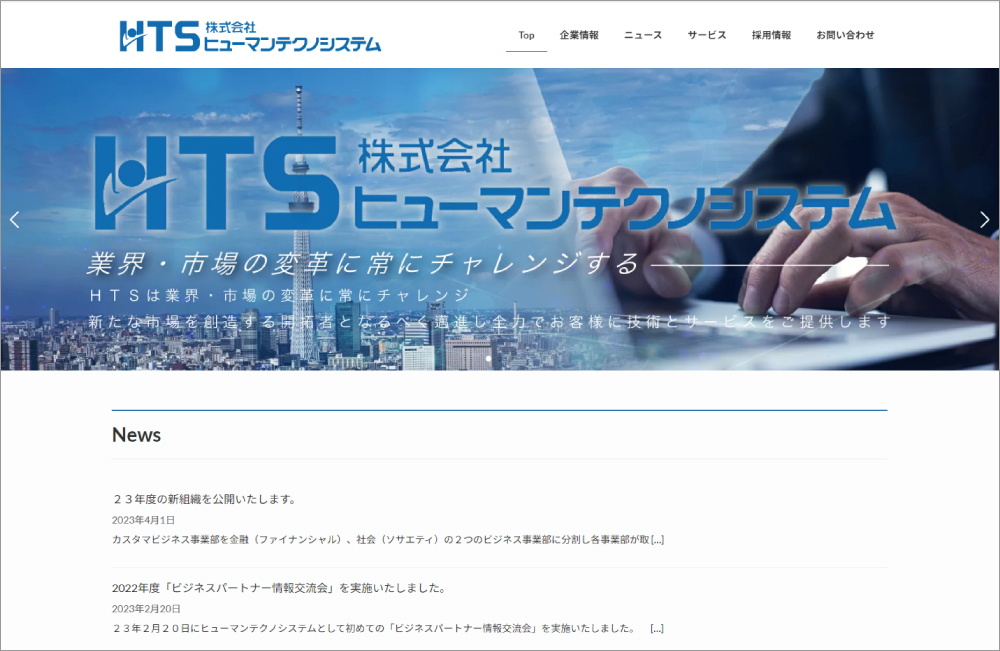Image resolution: width=1000 pixels, height=651 pixels.
Task: Click [...] after the ２３年２月２０日 excerpt
Action: click(x=657, y=628)
